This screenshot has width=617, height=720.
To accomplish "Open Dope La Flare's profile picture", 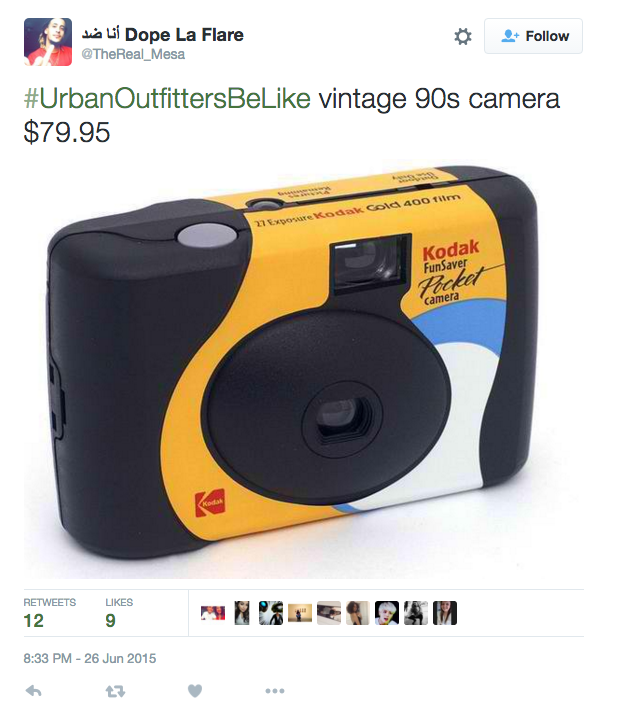I will coord(48,42).
